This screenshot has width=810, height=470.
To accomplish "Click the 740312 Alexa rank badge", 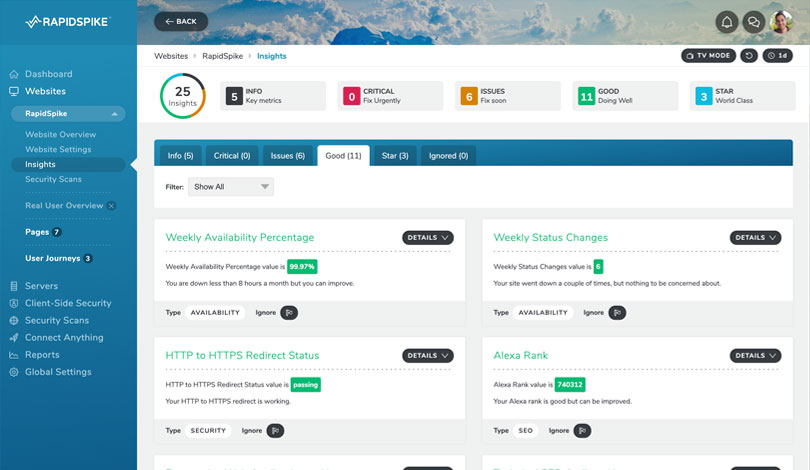I will (570, 384).
